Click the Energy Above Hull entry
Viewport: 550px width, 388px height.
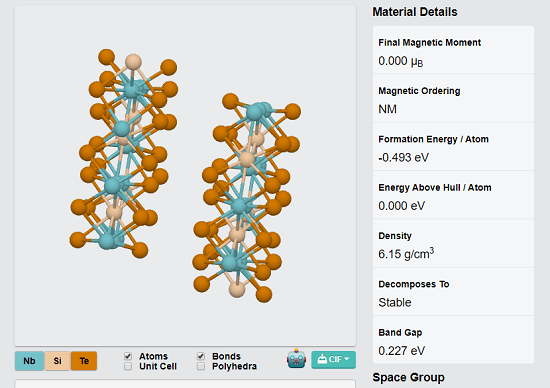(453, 195)
